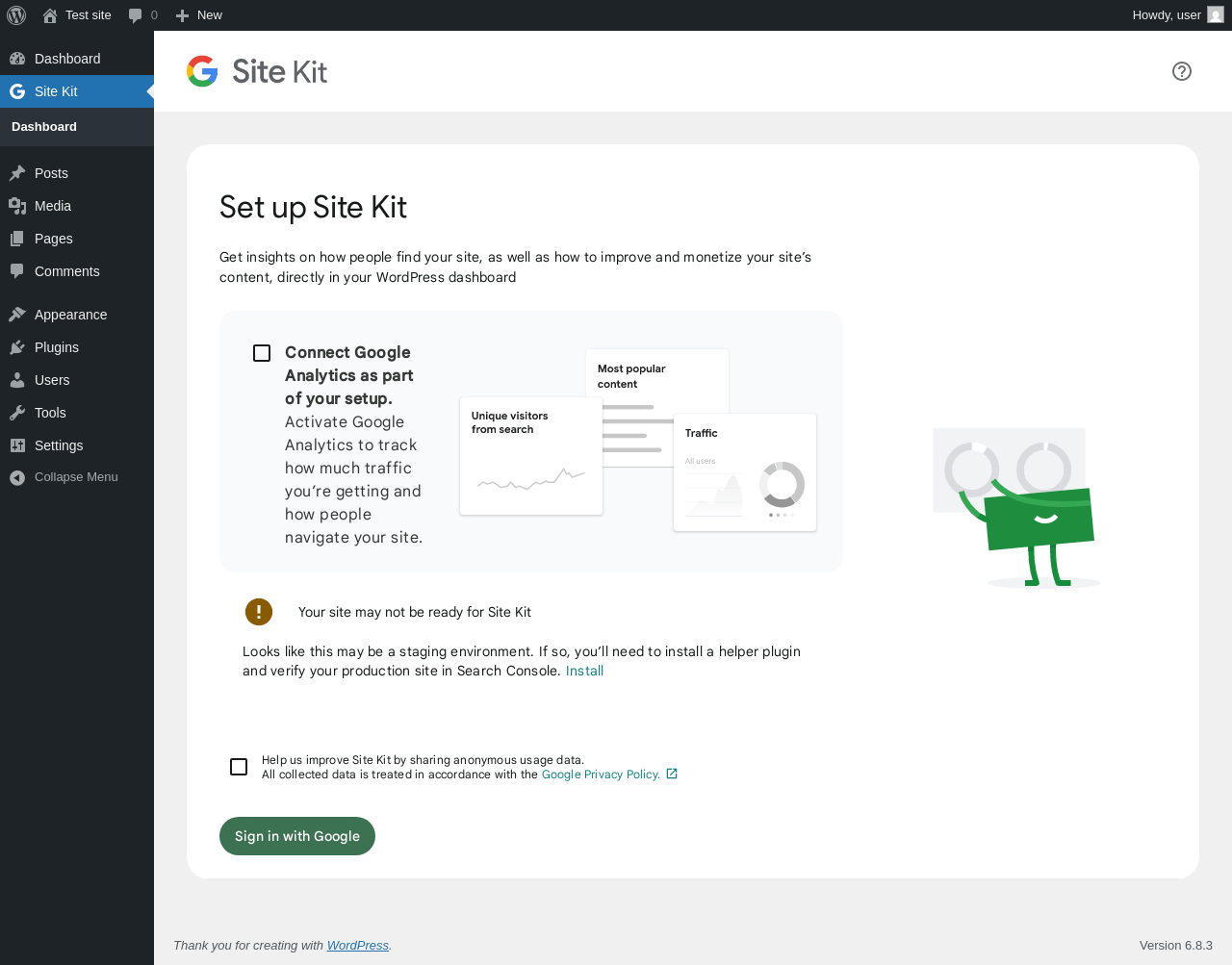Go to the Settings menu
1232x965 pixels.
(59, 445)
